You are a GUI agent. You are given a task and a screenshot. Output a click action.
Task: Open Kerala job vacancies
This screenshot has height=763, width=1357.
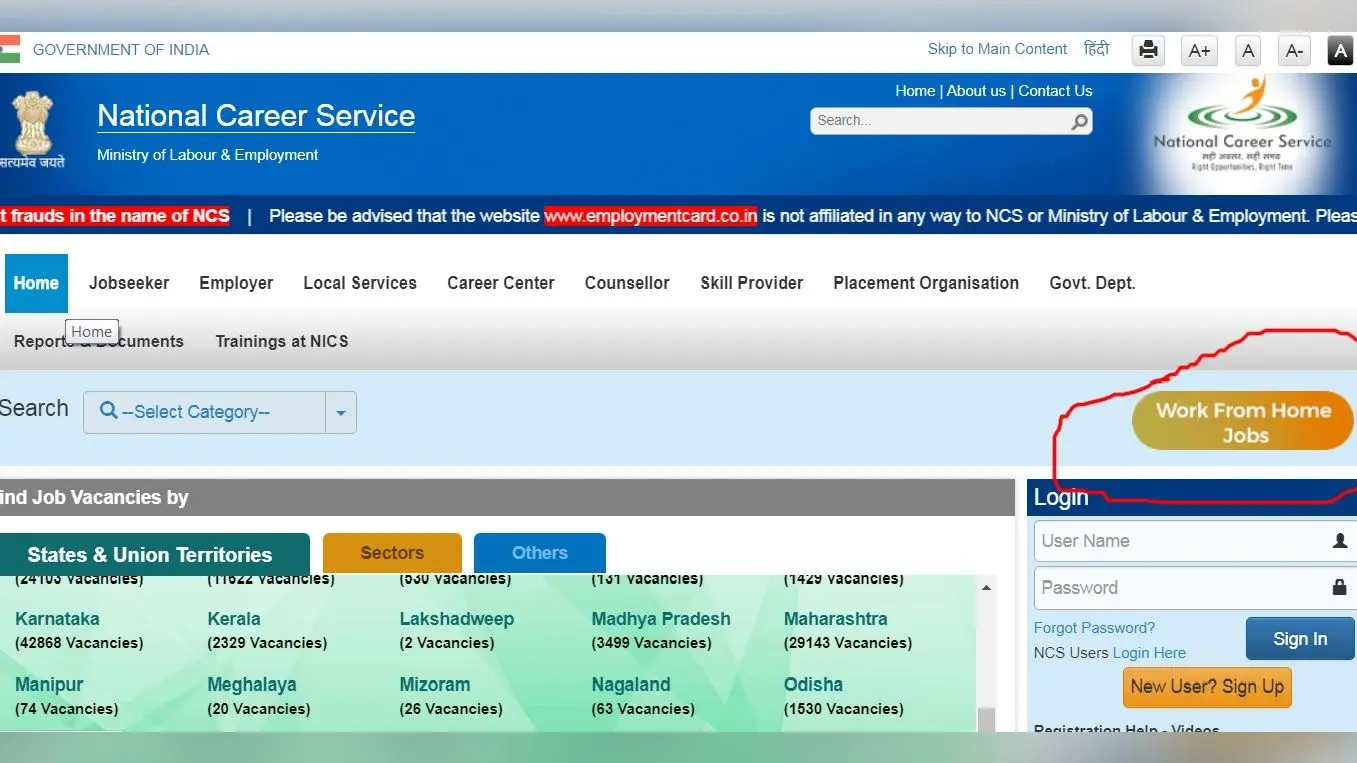(233, 619)
